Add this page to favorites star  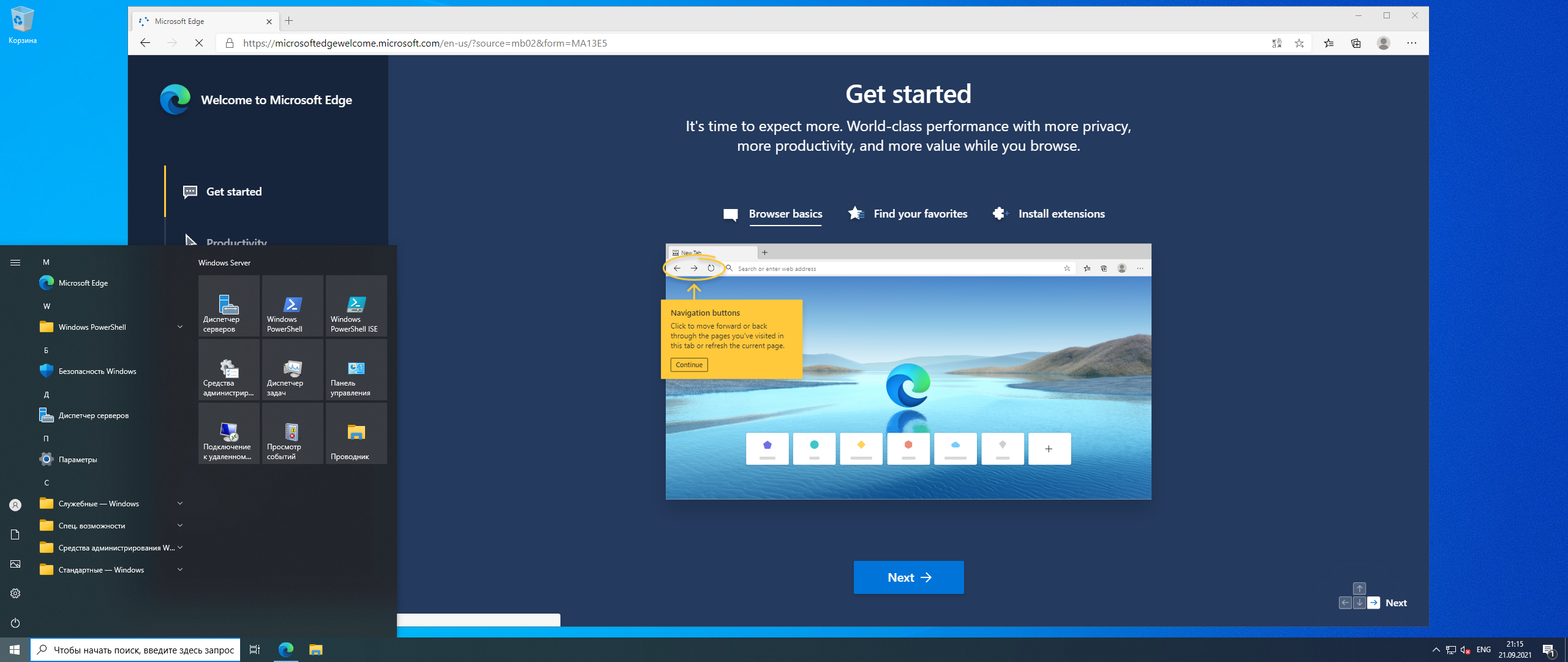[x=1299, y=43]
